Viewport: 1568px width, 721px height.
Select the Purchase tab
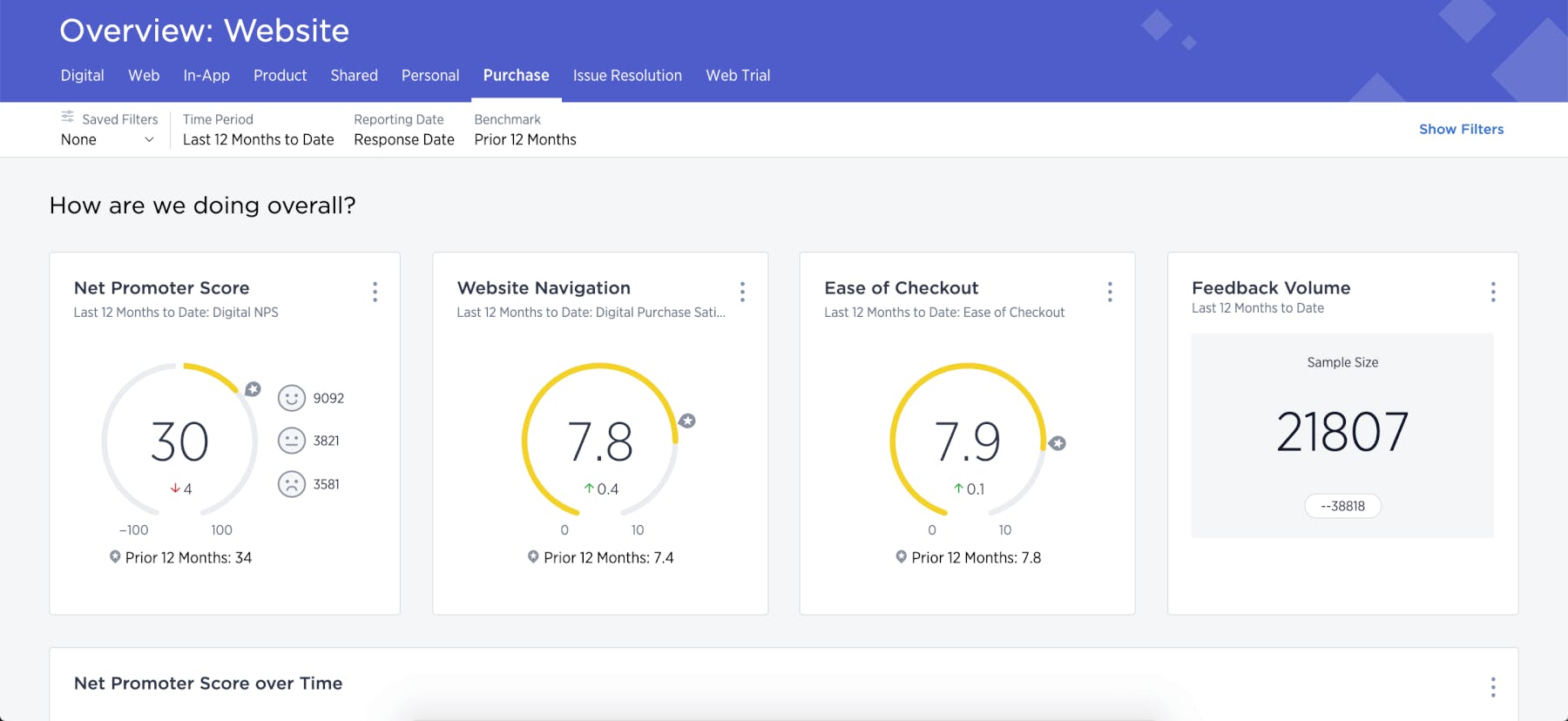click(516, 76)
